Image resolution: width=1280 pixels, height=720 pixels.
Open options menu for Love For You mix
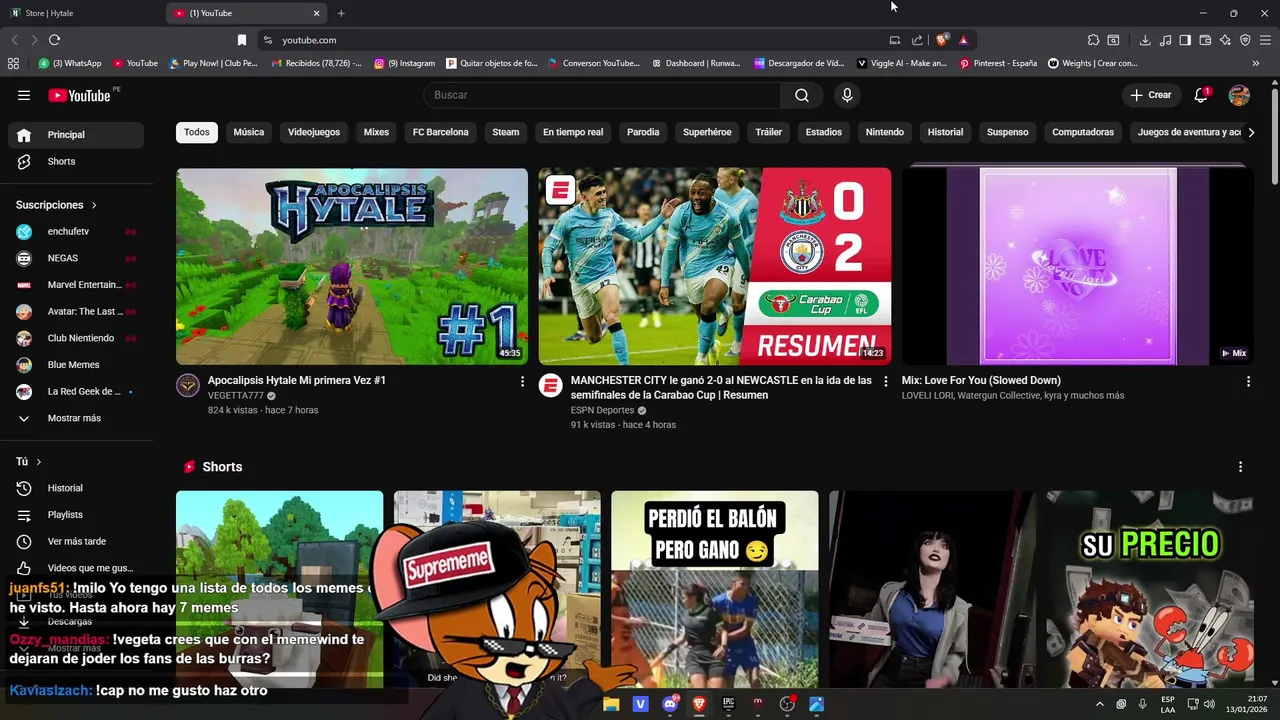(x=1248, y=381)
